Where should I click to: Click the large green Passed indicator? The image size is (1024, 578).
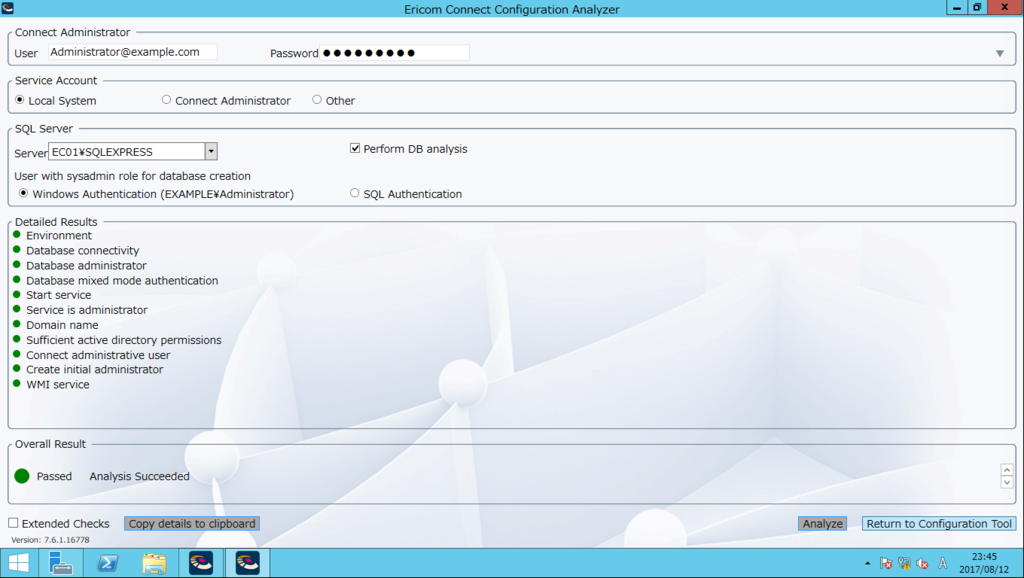(22, 476)
